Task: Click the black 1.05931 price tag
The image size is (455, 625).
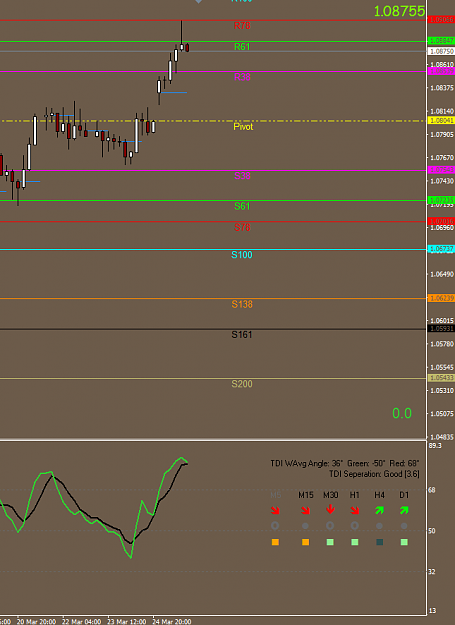Action: [441, 329]
